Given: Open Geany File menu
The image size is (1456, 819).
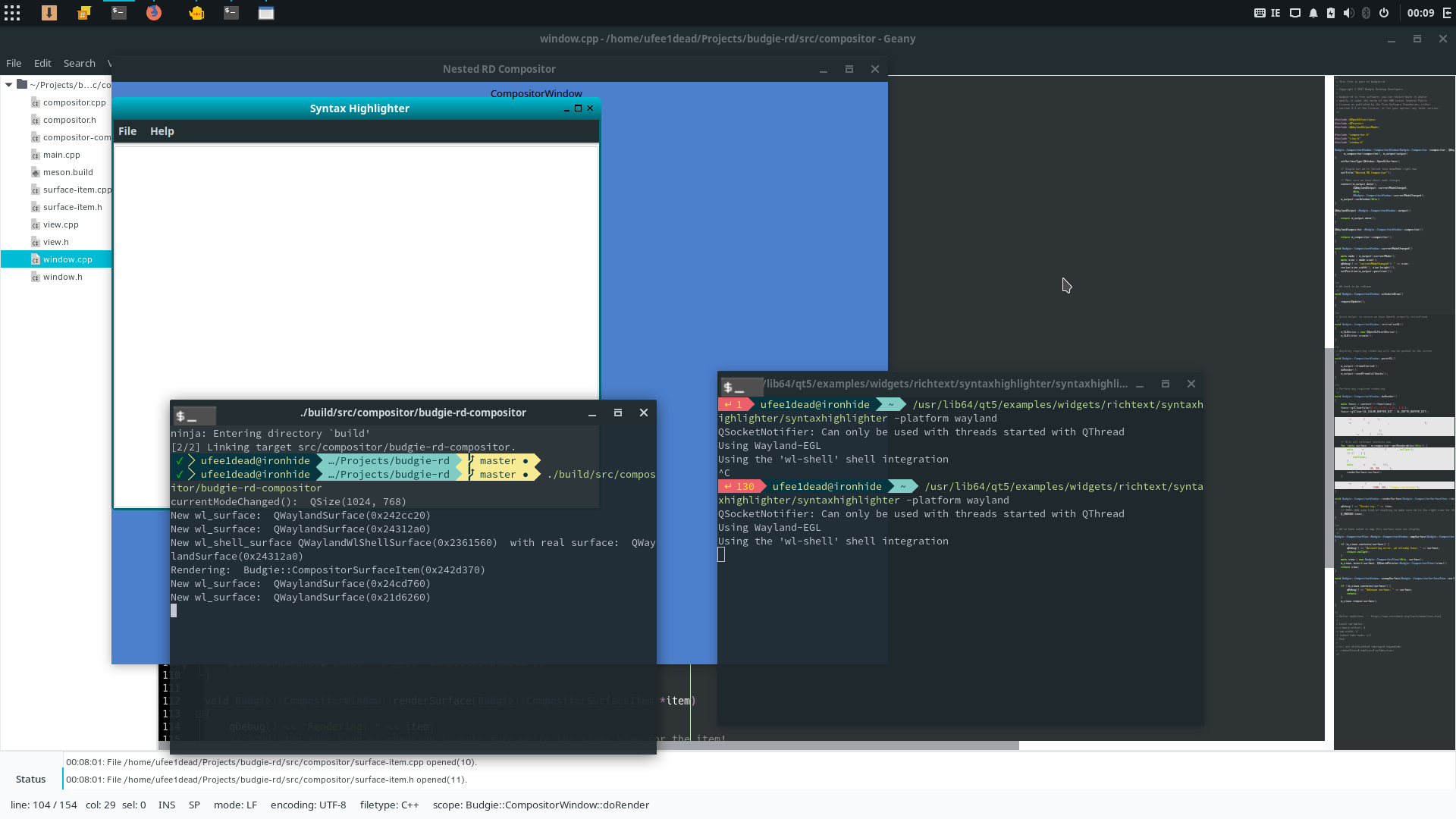Looking at the screenshot, I should 14,63.
